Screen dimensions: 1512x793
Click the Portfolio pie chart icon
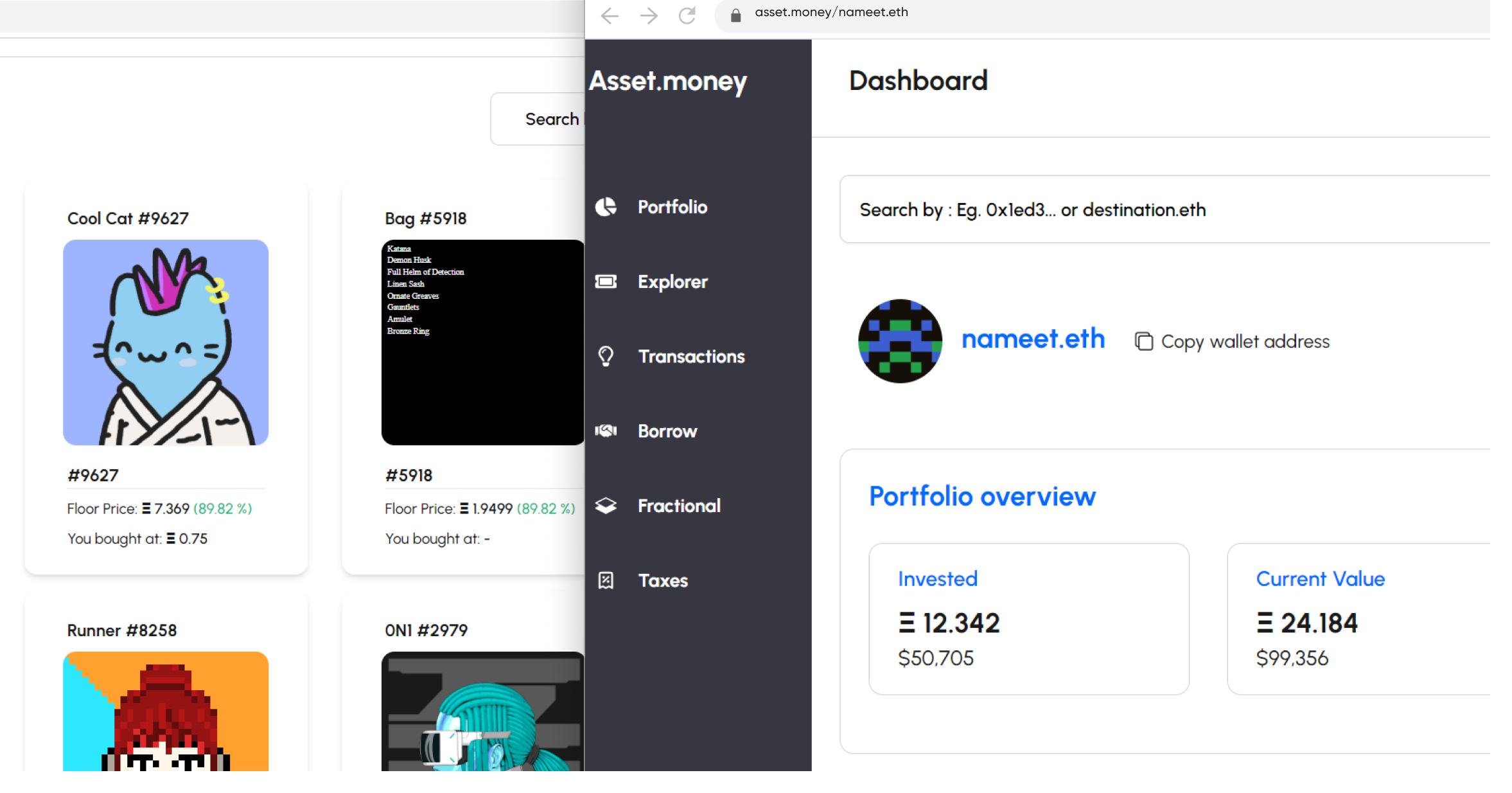pyautogui.click(x=606, y=207)
